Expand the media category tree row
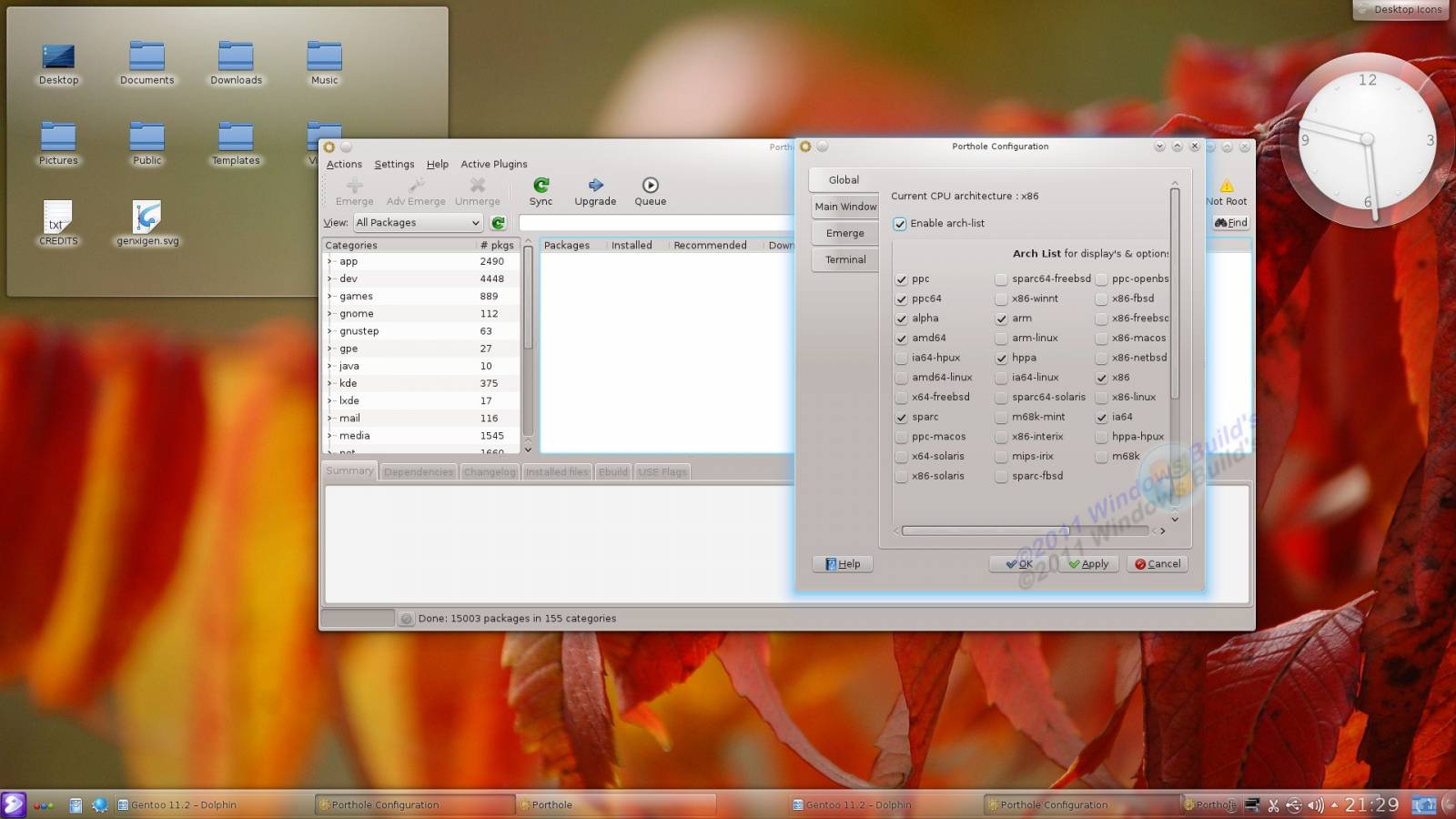Screen dimensions: 1456x819 pos(330,435)
